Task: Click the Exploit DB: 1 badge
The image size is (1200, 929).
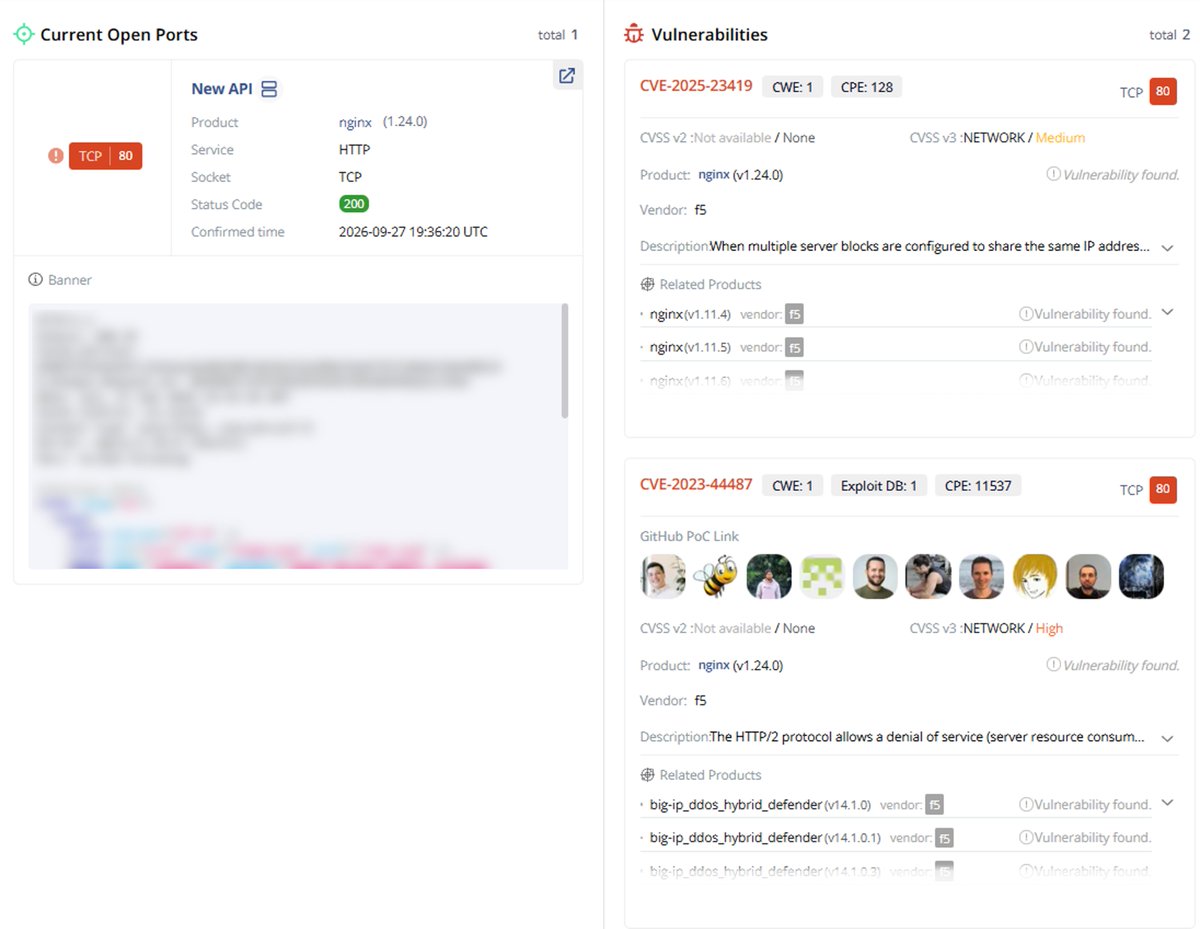Action: coord(879,486)
